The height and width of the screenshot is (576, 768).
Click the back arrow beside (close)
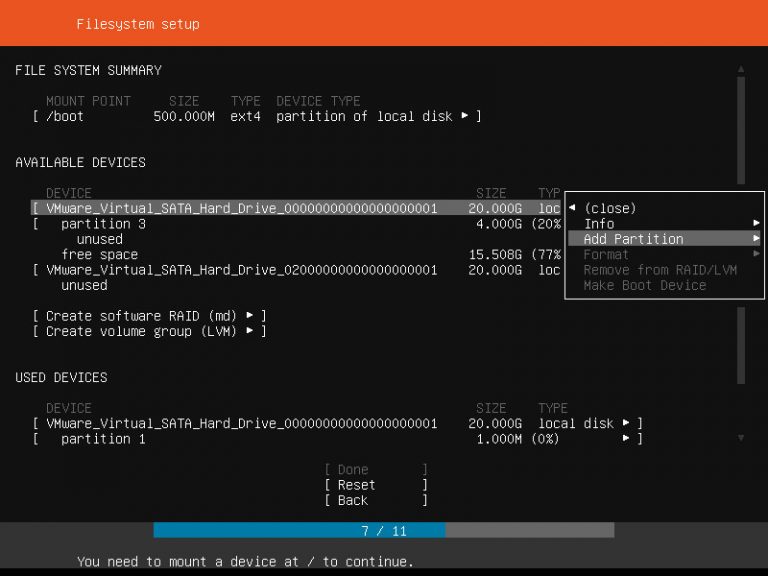tap(572, 208)
